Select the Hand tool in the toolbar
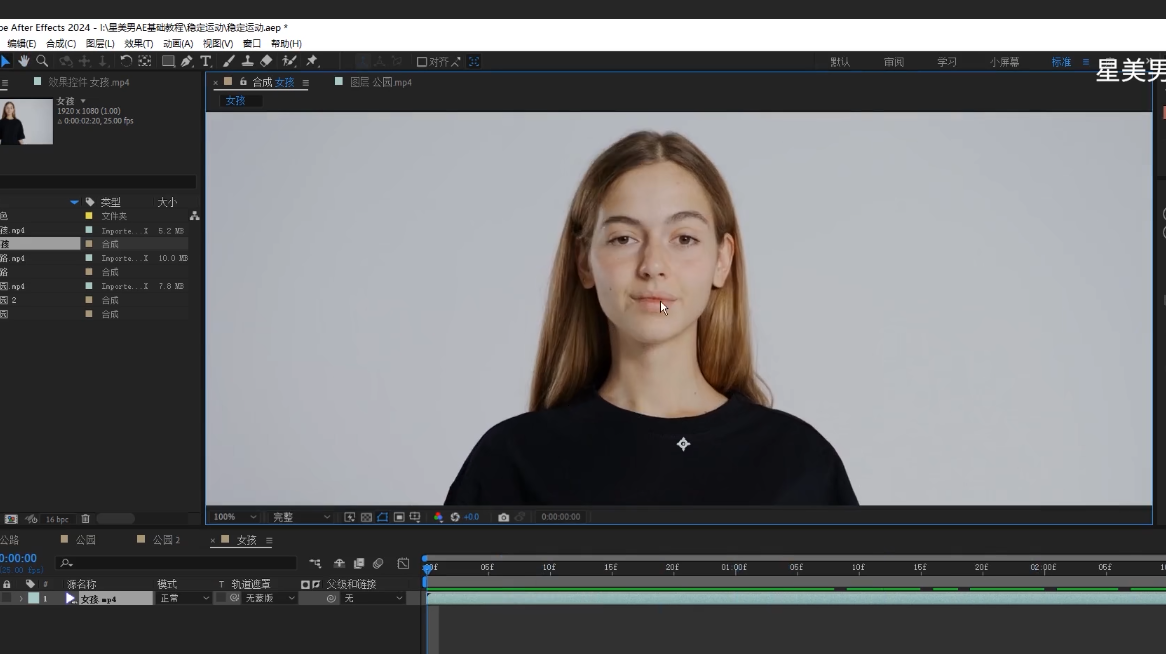 pos(23,62)
